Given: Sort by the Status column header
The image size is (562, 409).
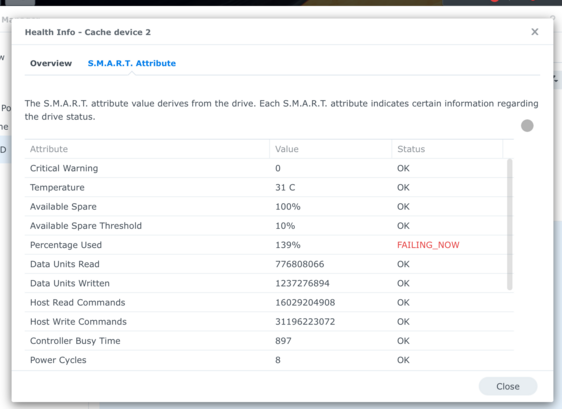Looking at the screenshot, I should [447, 149].
